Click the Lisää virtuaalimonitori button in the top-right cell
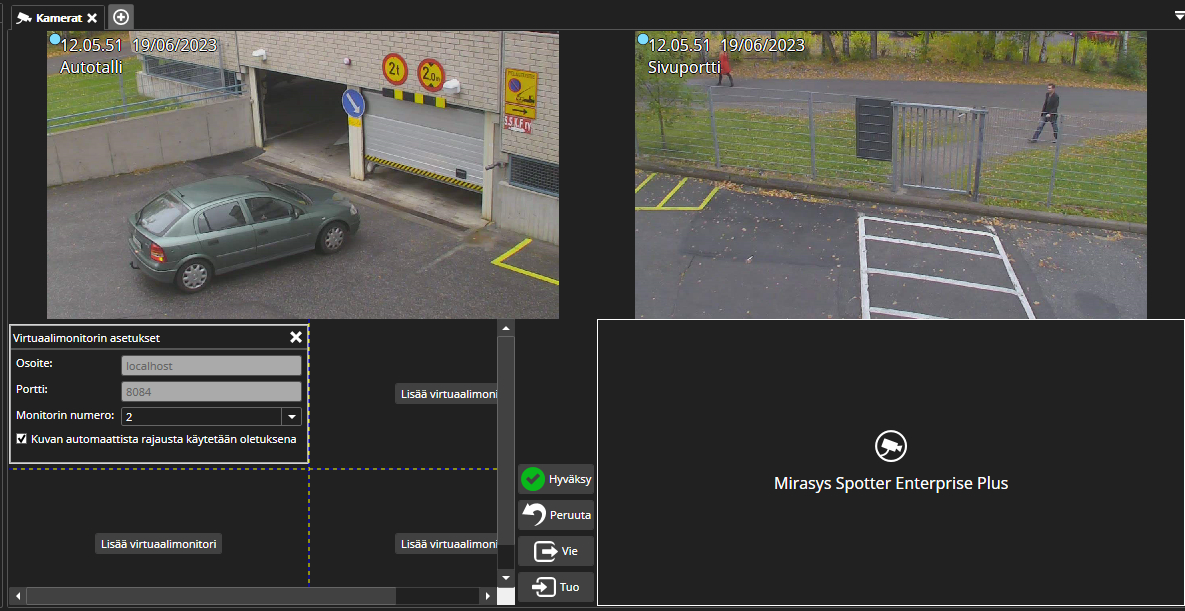This screenshot has height=611, width=1185. click(447, 394)
